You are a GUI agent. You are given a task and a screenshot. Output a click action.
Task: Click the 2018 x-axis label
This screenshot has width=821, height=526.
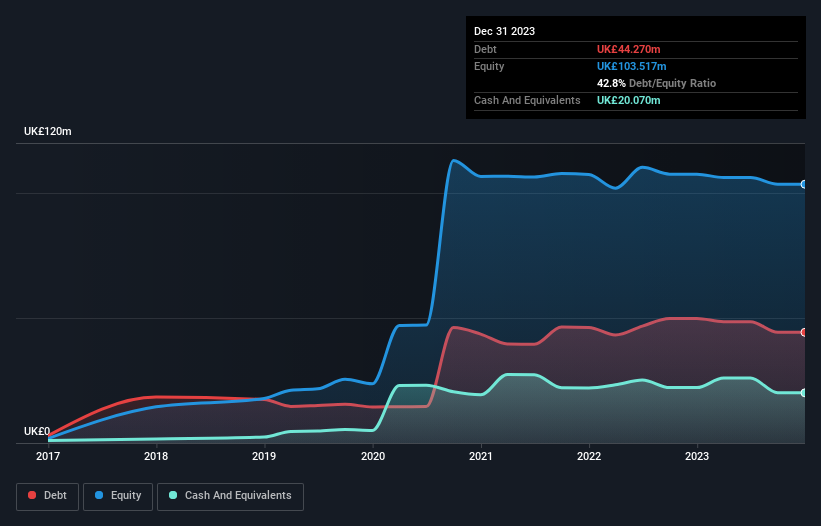[156, 456]
